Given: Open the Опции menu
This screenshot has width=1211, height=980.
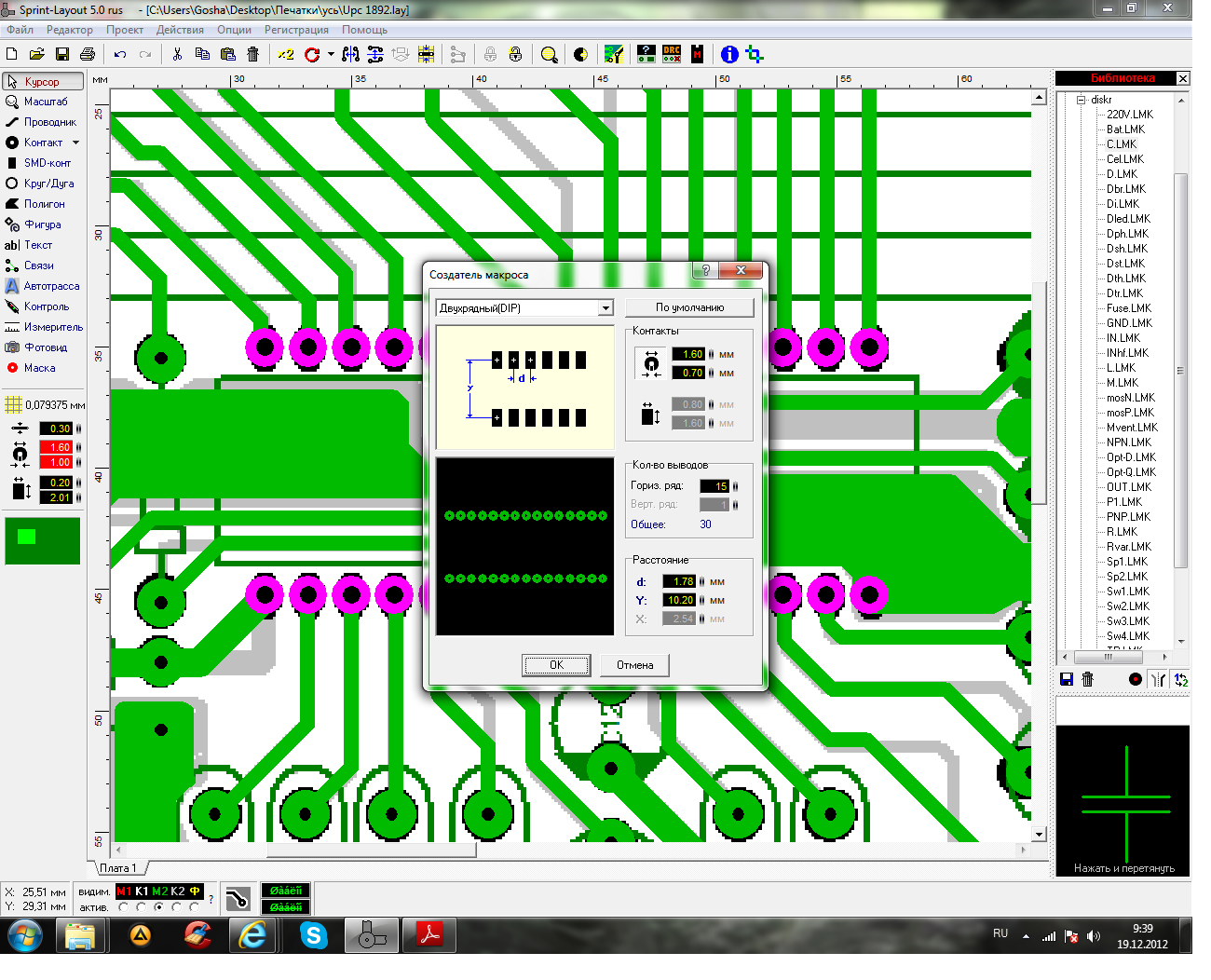Looking at the screenshot, I should pyautogui.click(x=234, y=30).
